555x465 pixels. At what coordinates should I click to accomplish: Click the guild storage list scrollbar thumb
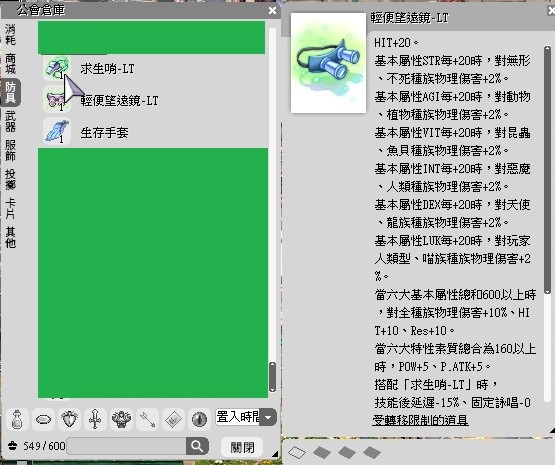click(x=272, y=377)
